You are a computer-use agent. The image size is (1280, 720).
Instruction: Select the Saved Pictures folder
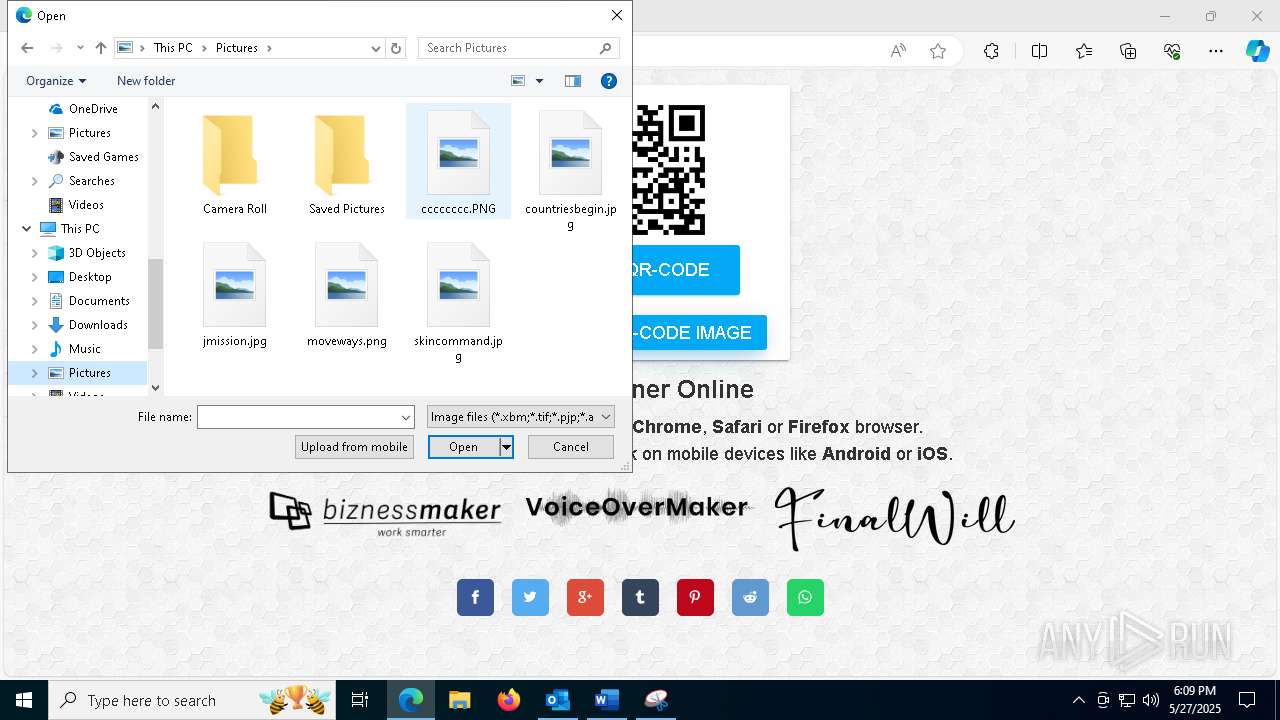pyautogui.click(x=347, y=163)
